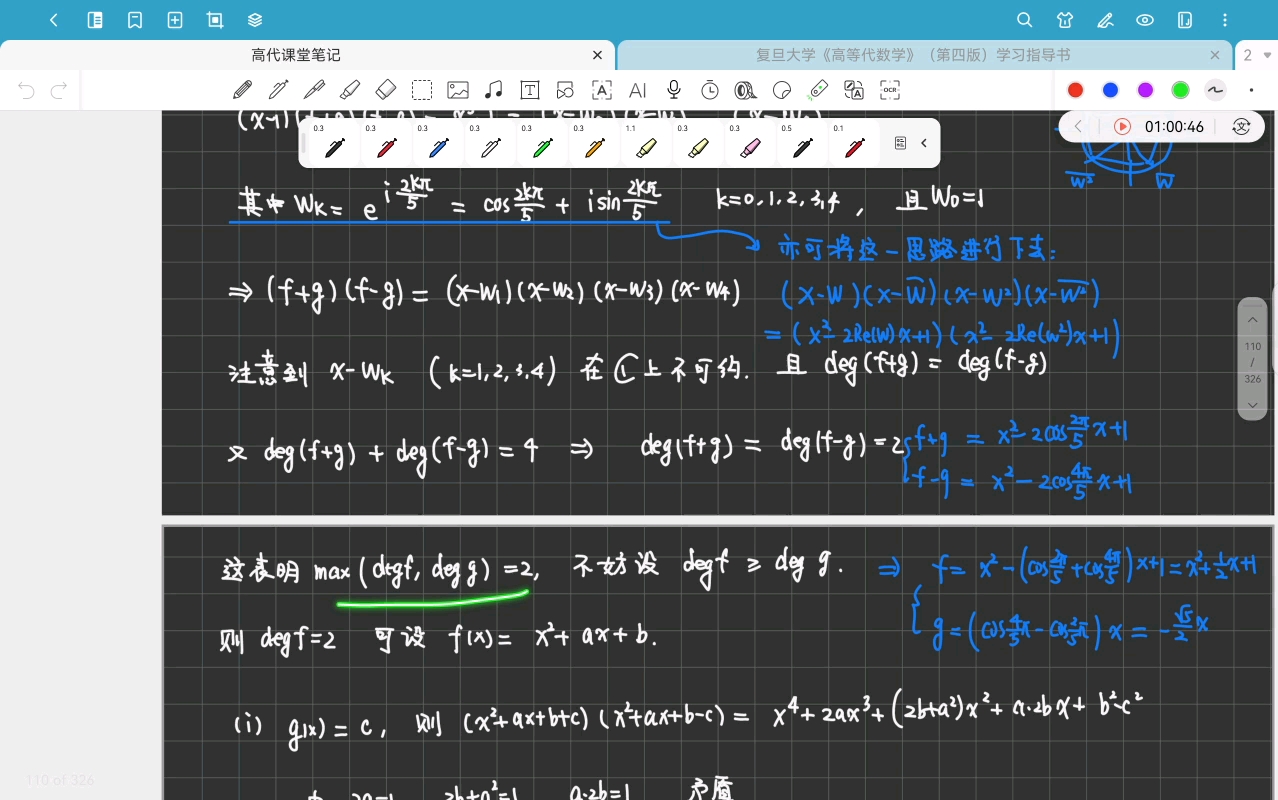
Task: Collapse the pen preset bar arrow
Action: 924,143
